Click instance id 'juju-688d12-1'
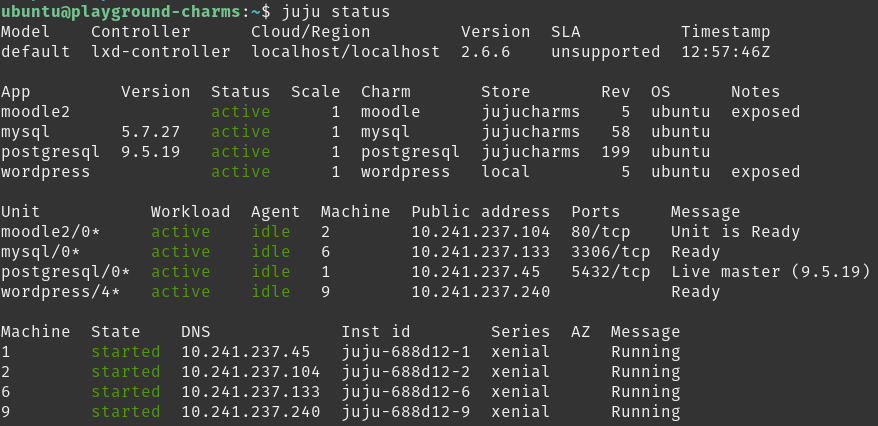Viewport: 878px width, 426px height. click(x=406, y=352)
